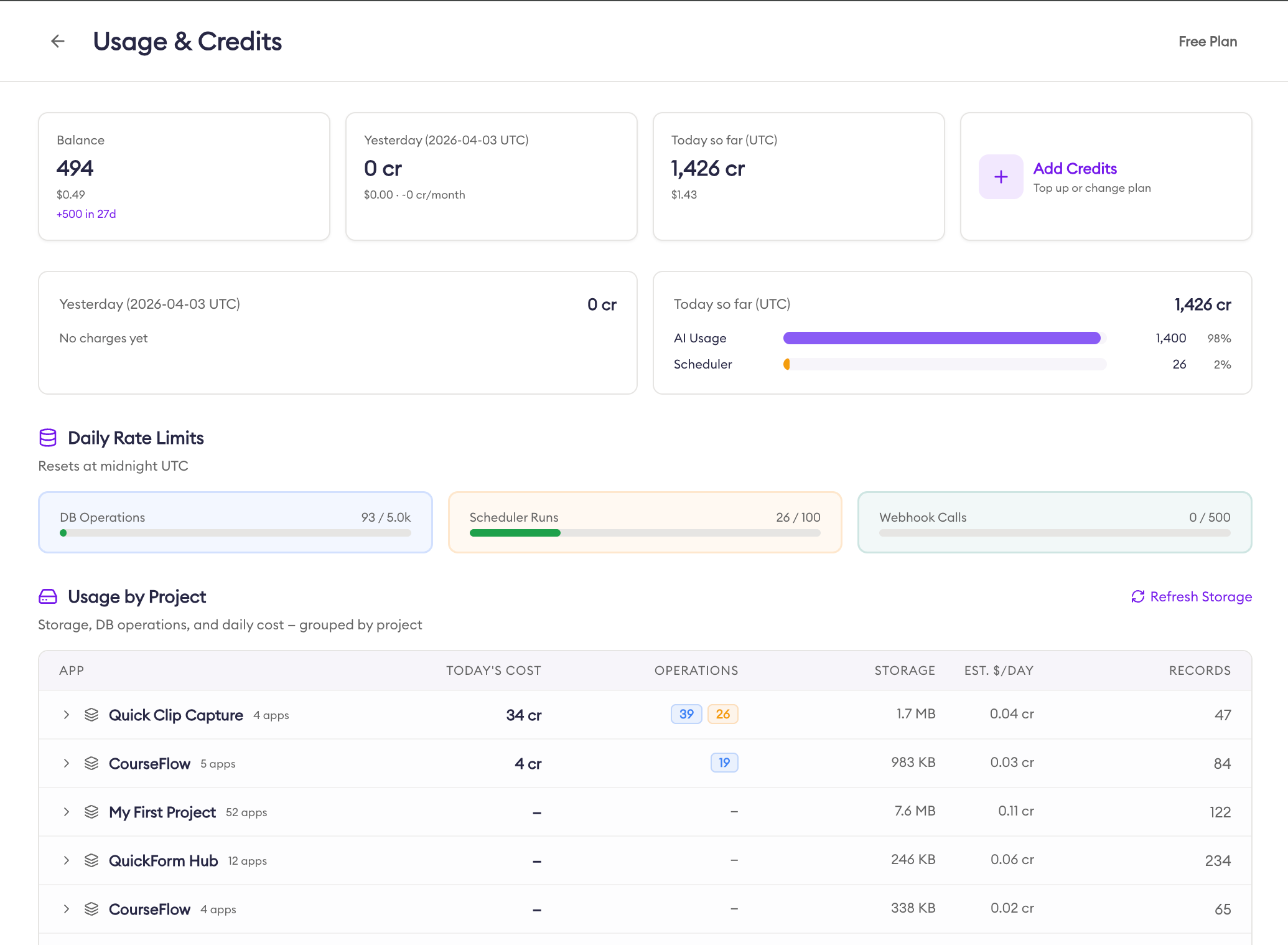Select the blue 39 operations badge
This screenshot has width=1288, height=945.
pyautogui.click(x=686, y=714)
